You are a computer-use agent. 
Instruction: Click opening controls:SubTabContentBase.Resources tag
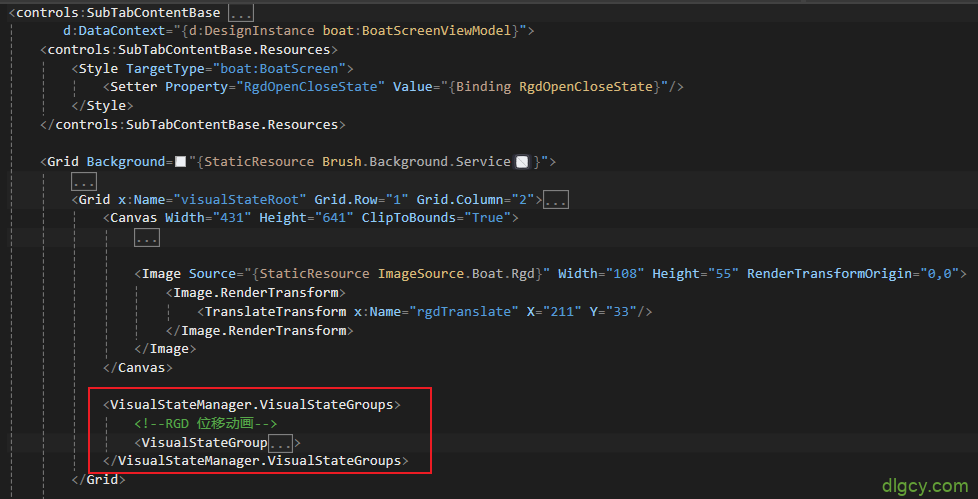click(x=189, y=49)
